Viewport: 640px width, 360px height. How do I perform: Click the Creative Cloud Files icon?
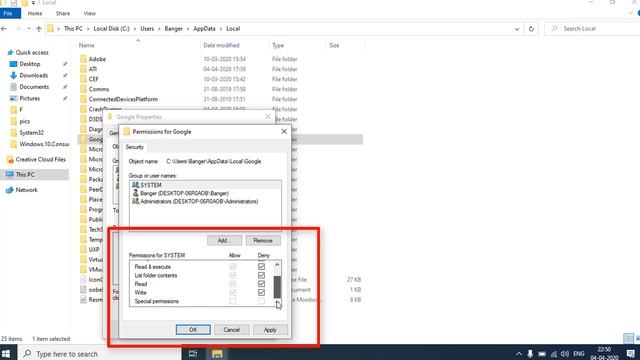pyautogui.click(x=10, y=160)
